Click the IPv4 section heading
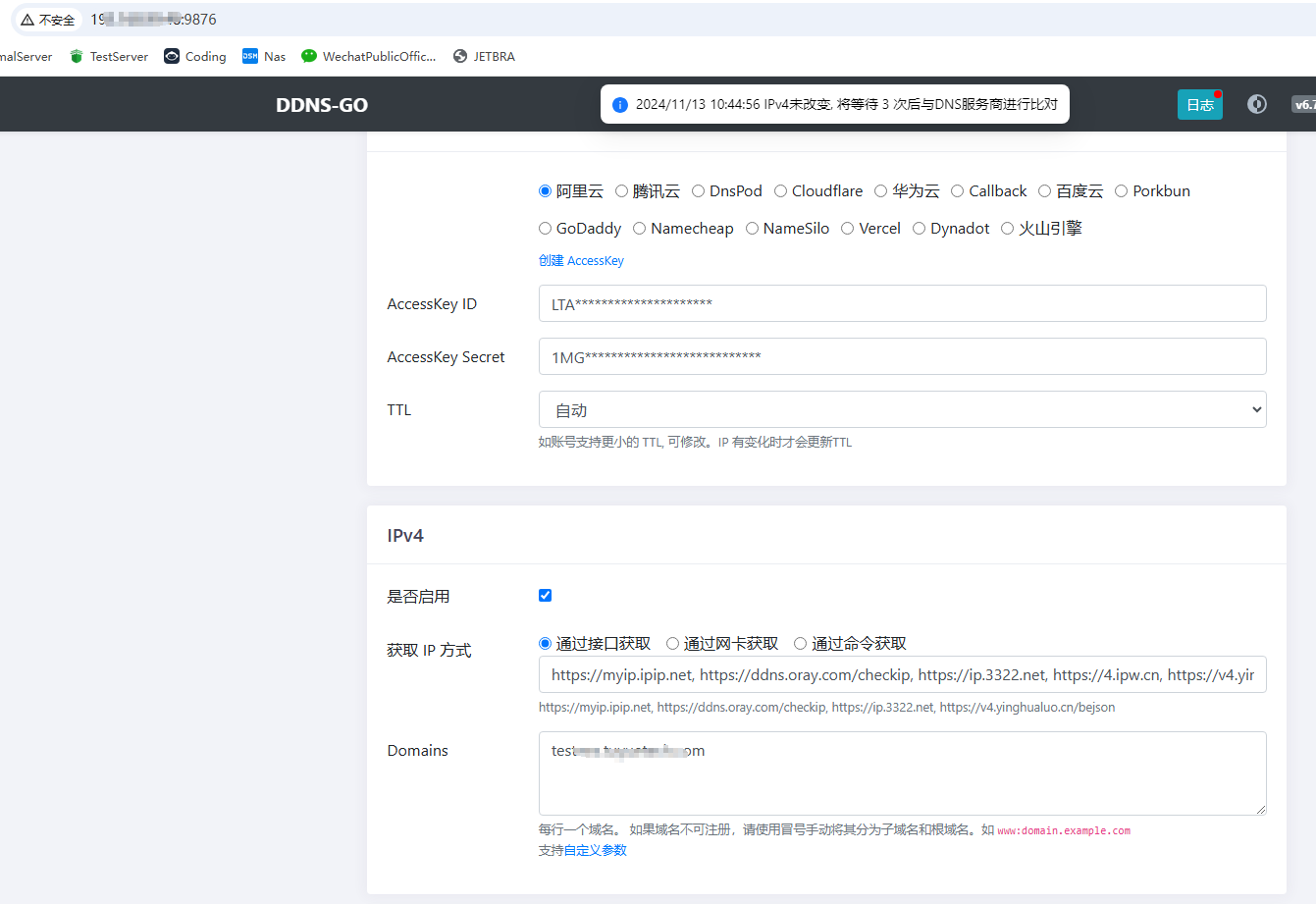The image size is (1316, 904). 405,536
